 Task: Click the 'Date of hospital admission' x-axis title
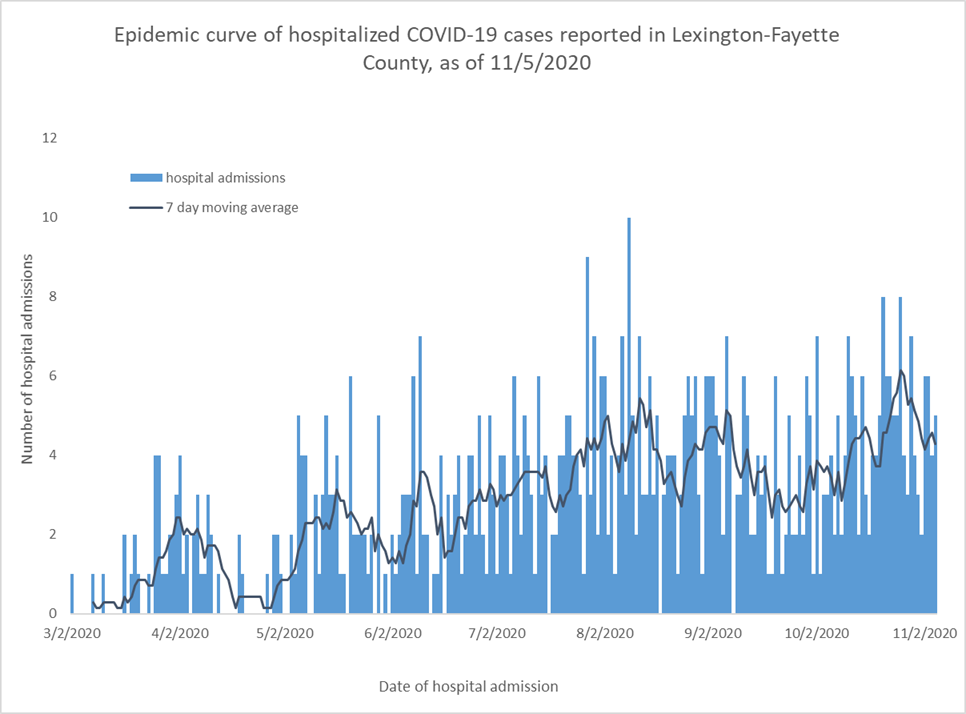point(468,686)
